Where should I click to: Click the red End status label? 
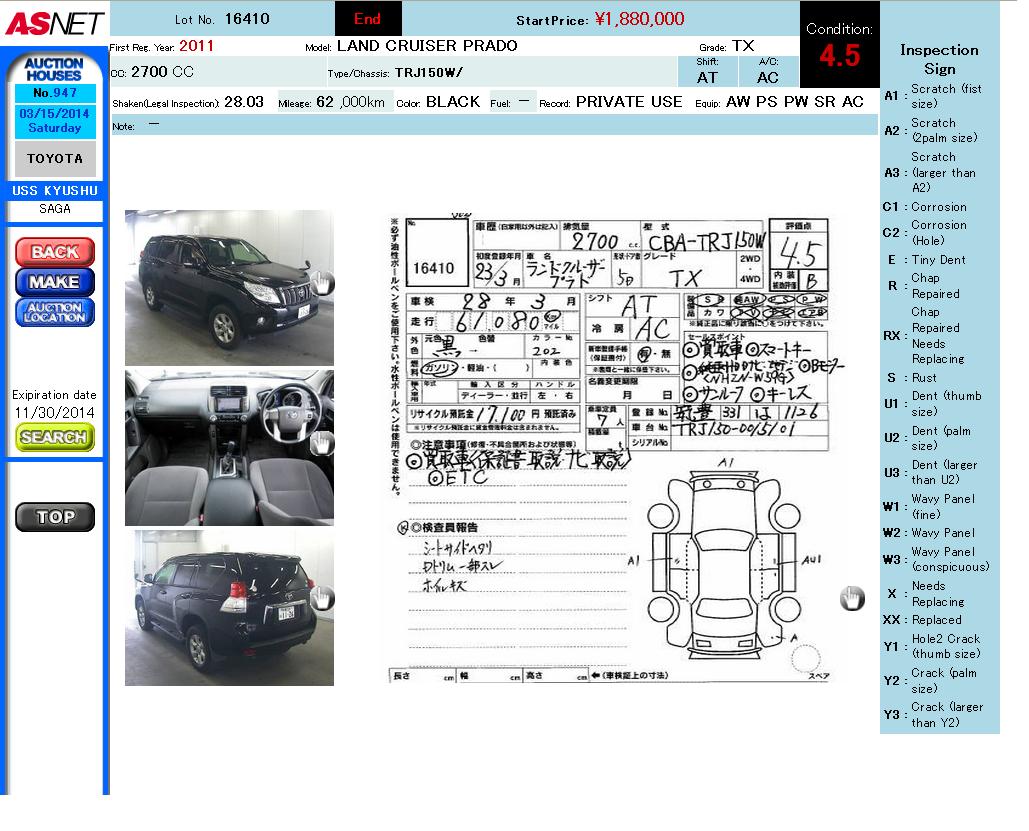pos(367,19)
